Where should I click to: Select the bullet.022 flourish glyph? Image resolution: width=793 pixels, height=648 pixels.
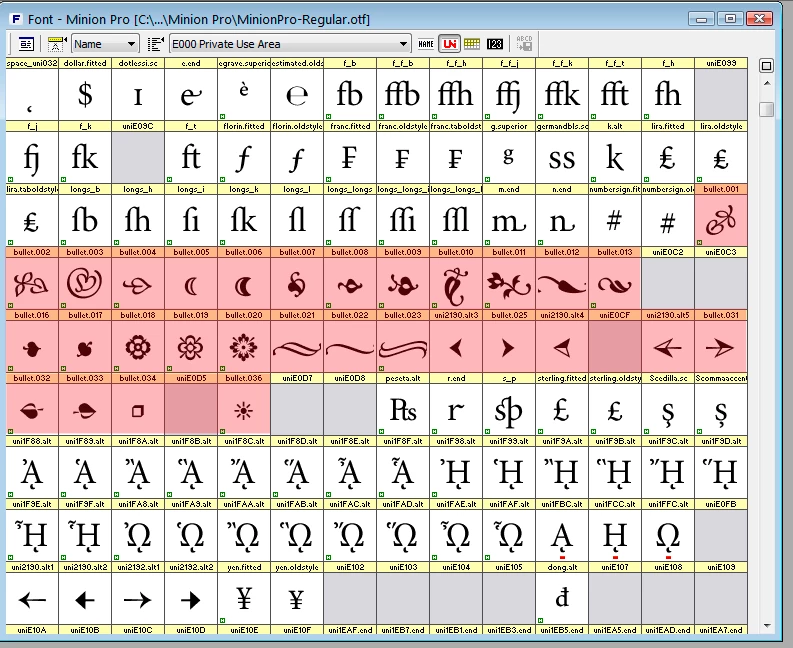(350, 347)
